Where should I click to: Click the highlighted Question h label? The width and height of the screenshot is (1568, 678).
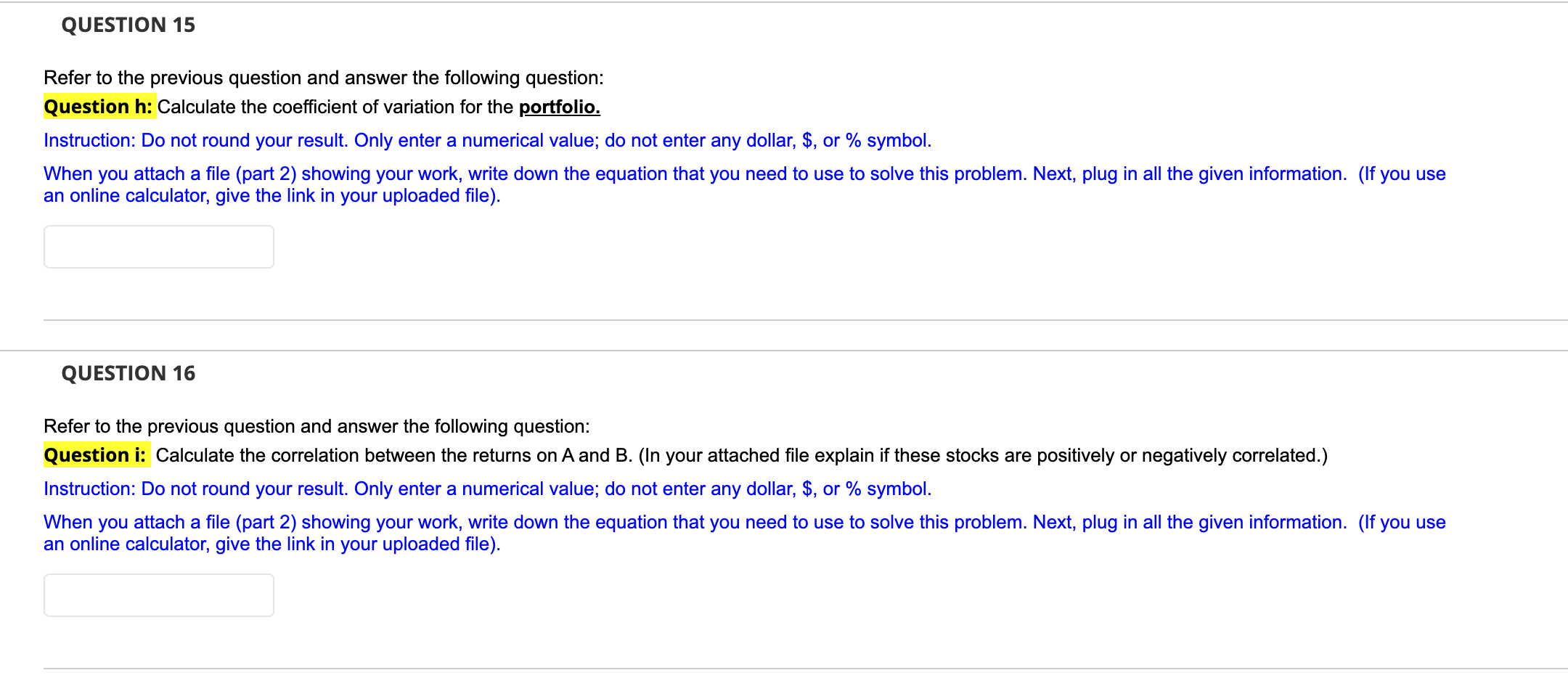(99, 107)
